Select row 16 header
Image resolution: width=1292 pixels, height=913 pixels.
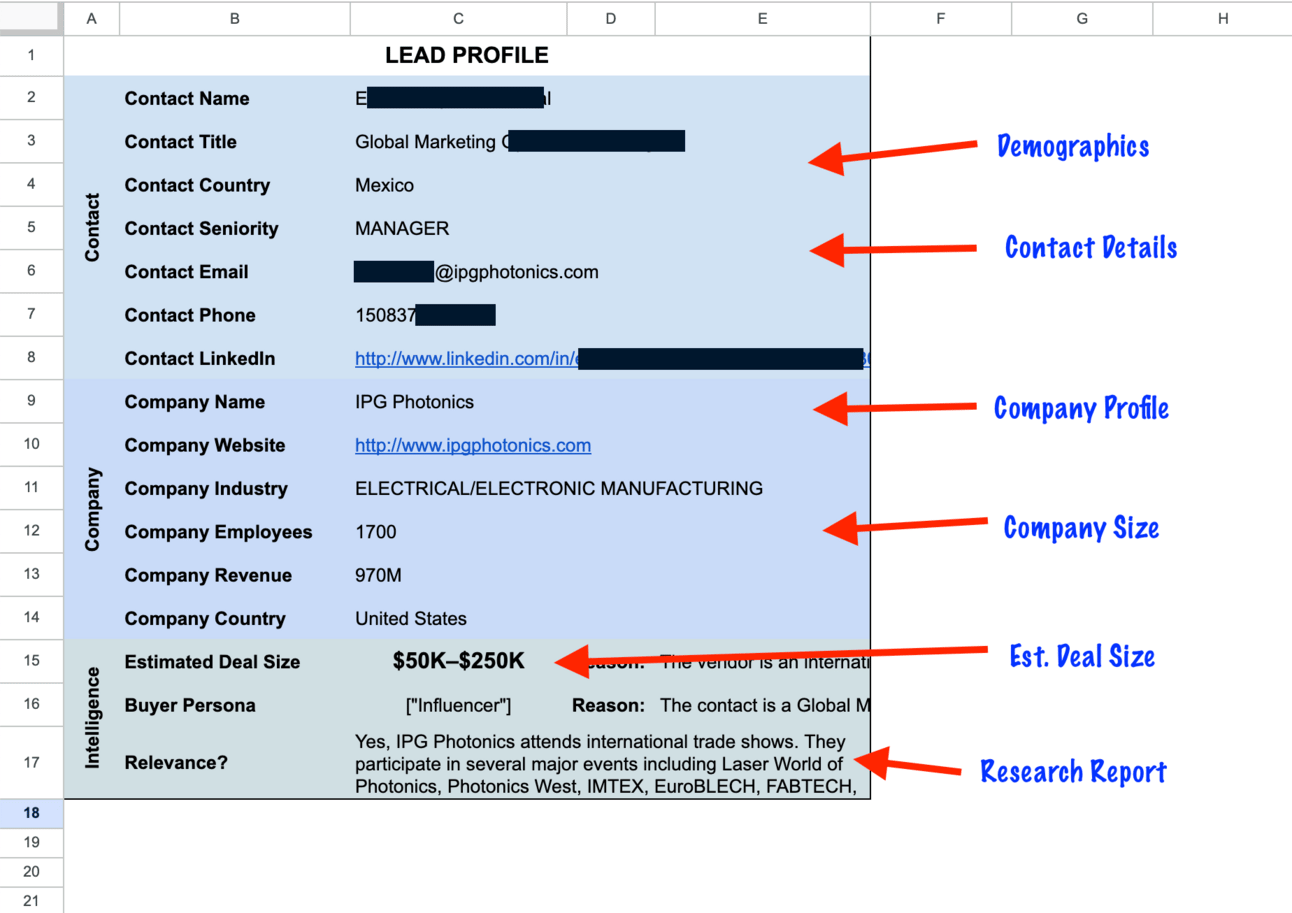[x=32, y=705]
